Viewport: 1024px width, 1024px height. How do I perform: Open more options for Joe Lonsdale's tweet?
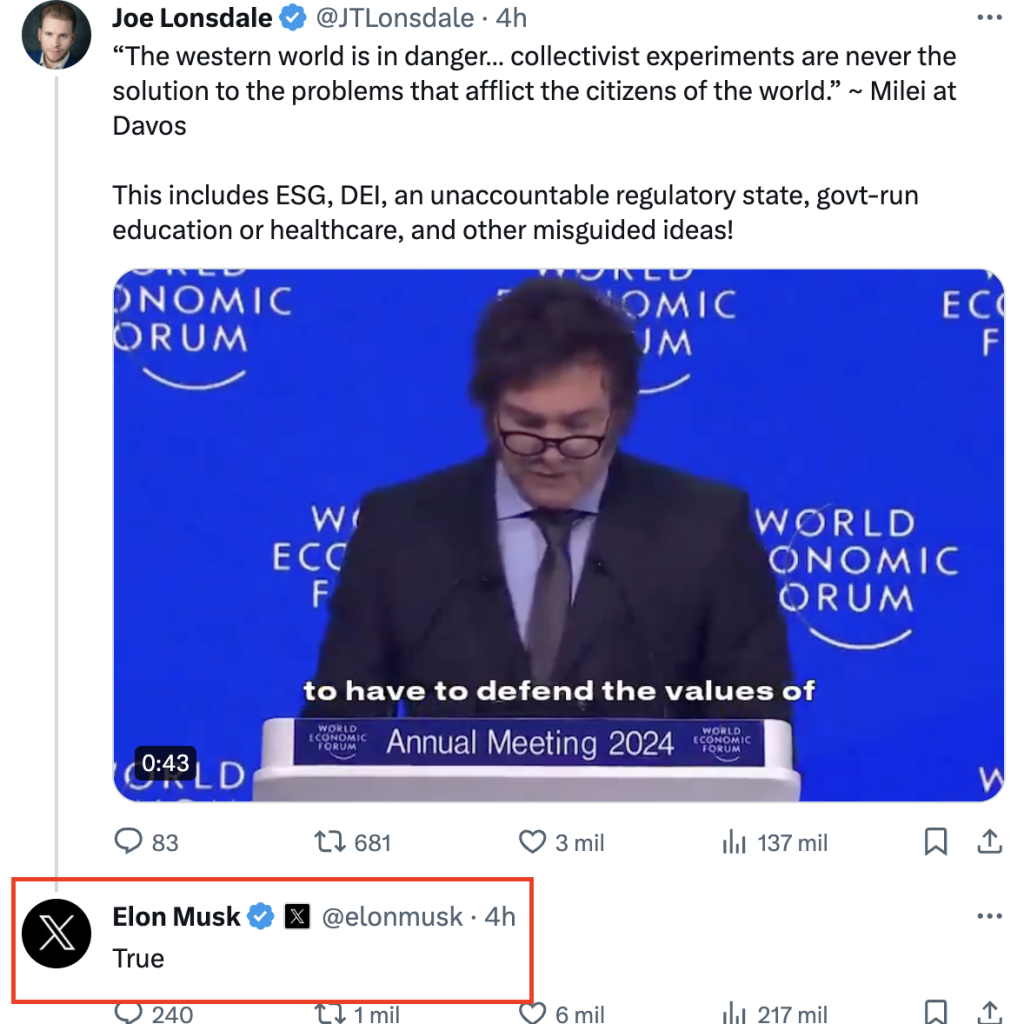tap(988, 18)
